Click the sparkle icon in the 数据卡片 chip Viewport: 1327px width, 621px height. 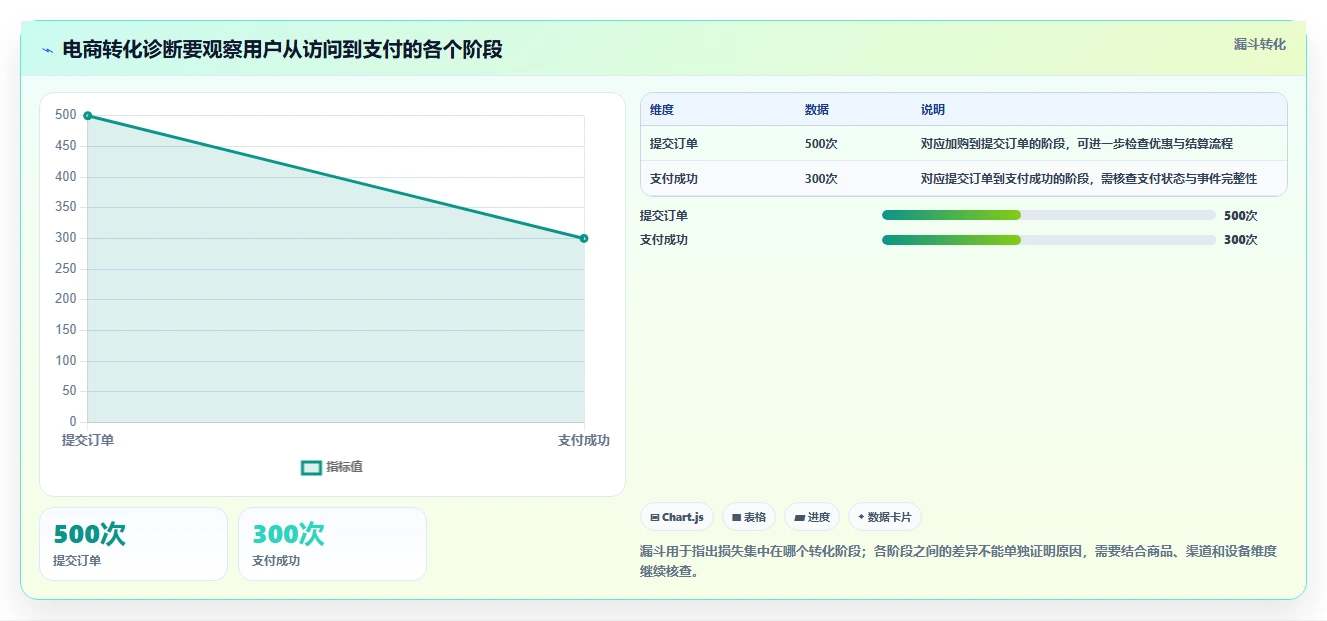pyautogui.click(x=861, y=517)
